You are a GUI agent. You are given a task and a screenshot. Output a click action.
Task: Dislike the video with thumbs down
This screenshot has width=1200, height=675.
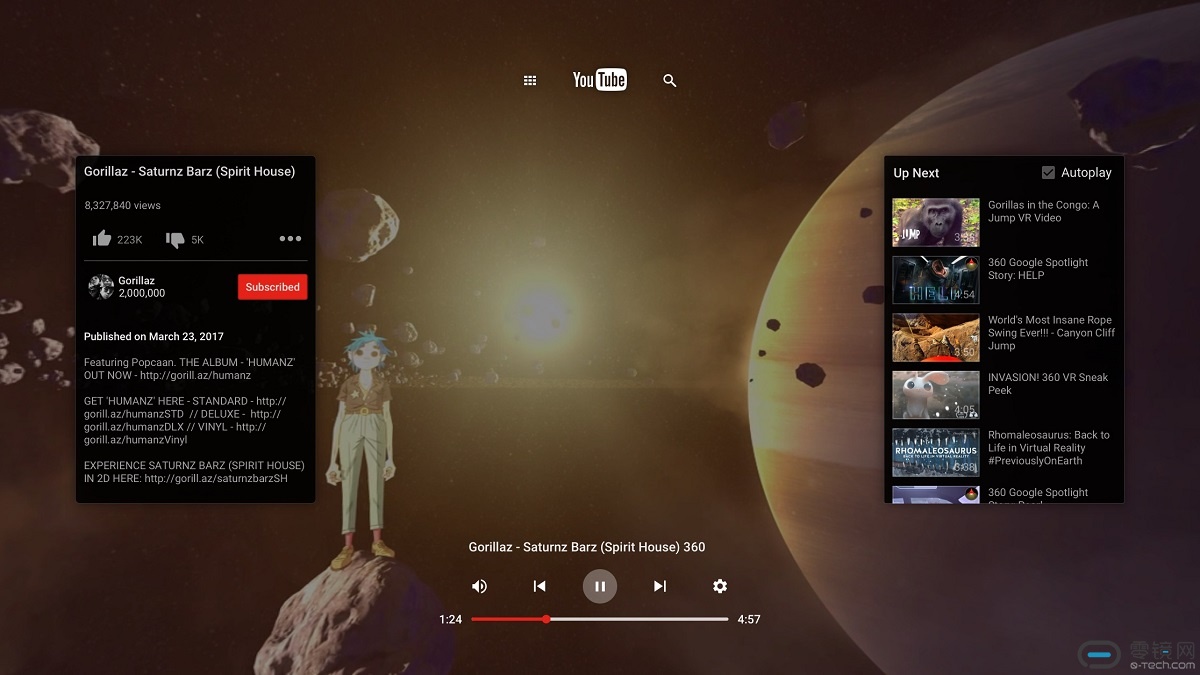click(x=175, y=239)
